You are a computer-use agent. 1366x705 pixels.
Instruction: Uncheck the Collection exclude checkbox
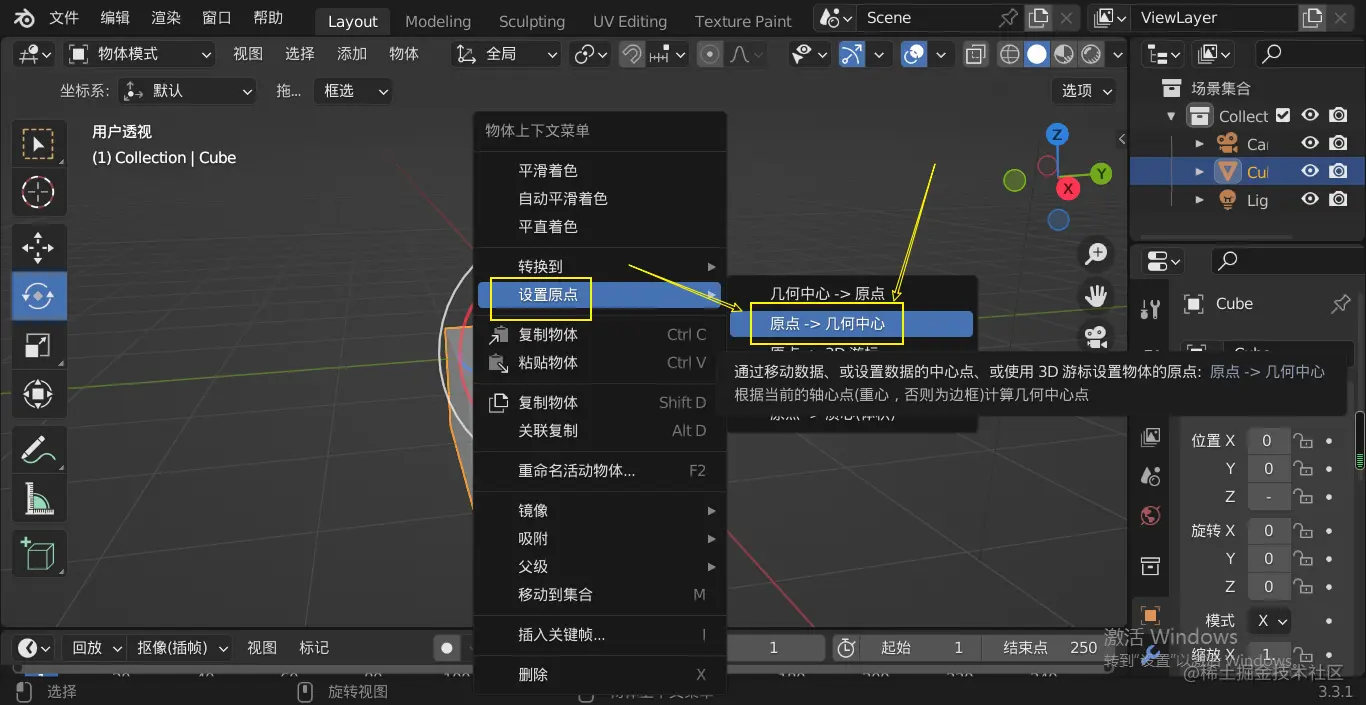[1283, 116]
